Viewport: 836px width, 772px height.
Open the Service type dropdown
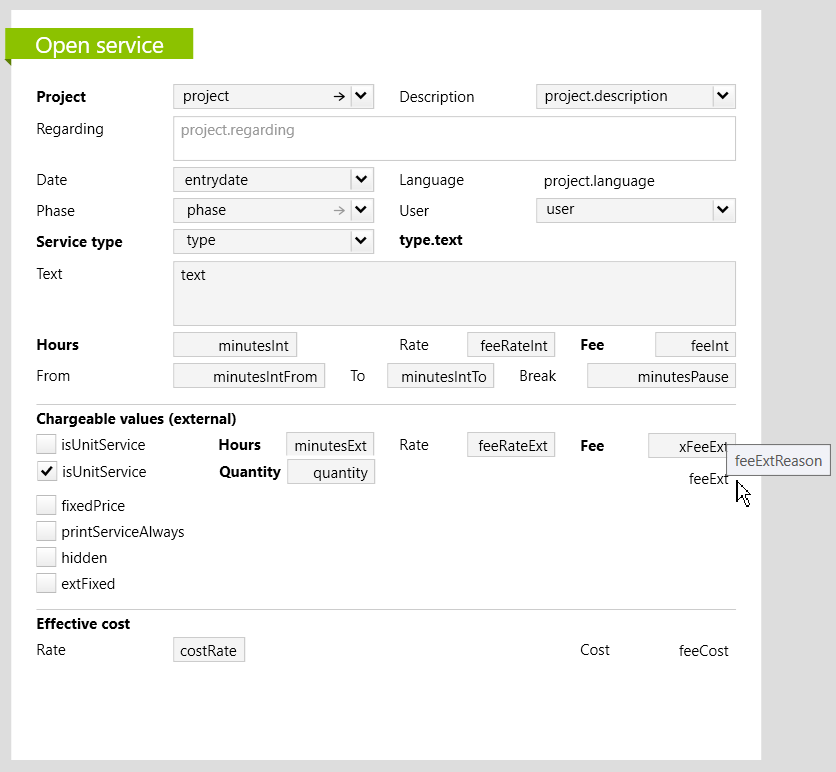(x=362, y=241)
